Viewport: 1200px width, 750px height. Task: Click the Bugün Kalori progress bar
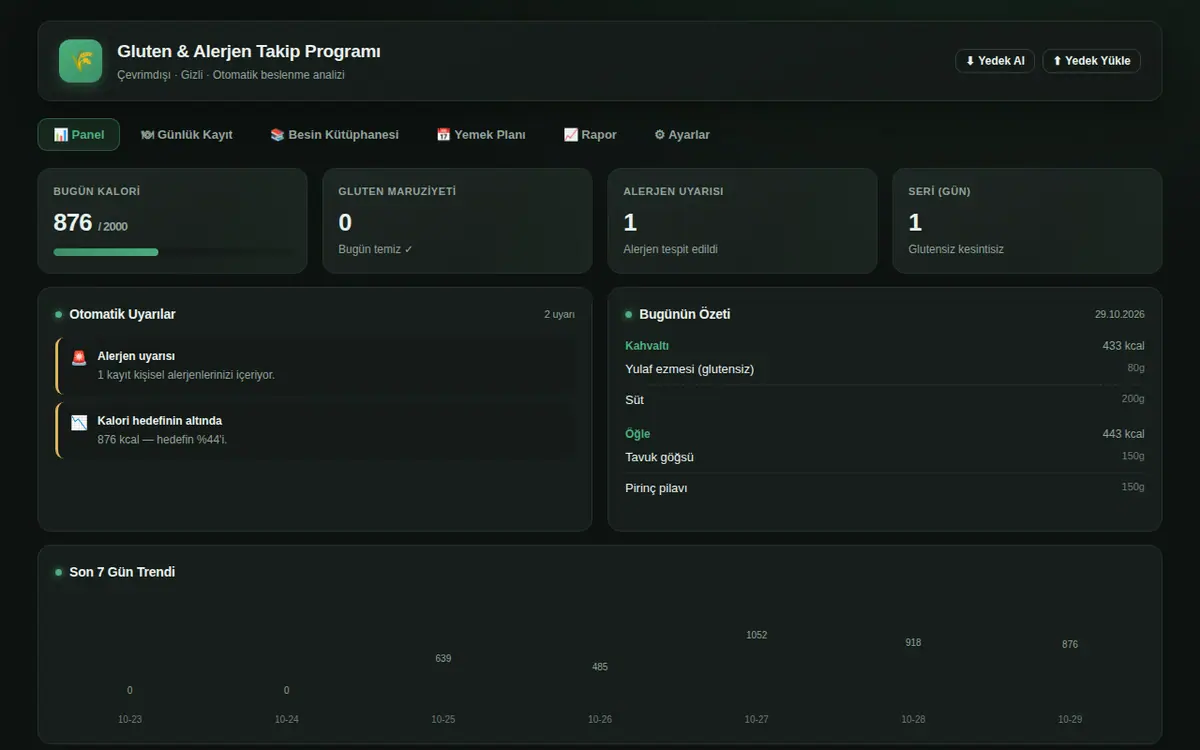click(x=173, y=252)
